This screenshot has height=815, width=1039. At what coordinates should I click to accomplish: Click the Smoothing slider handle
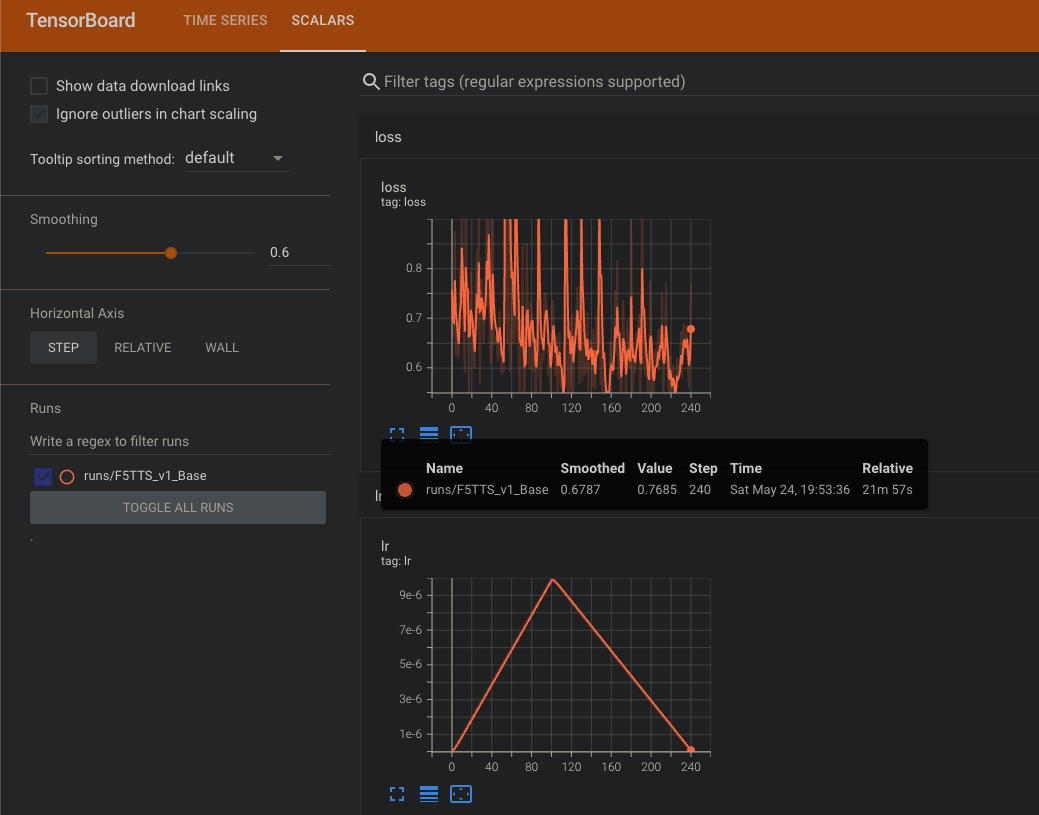click(171, 252)
